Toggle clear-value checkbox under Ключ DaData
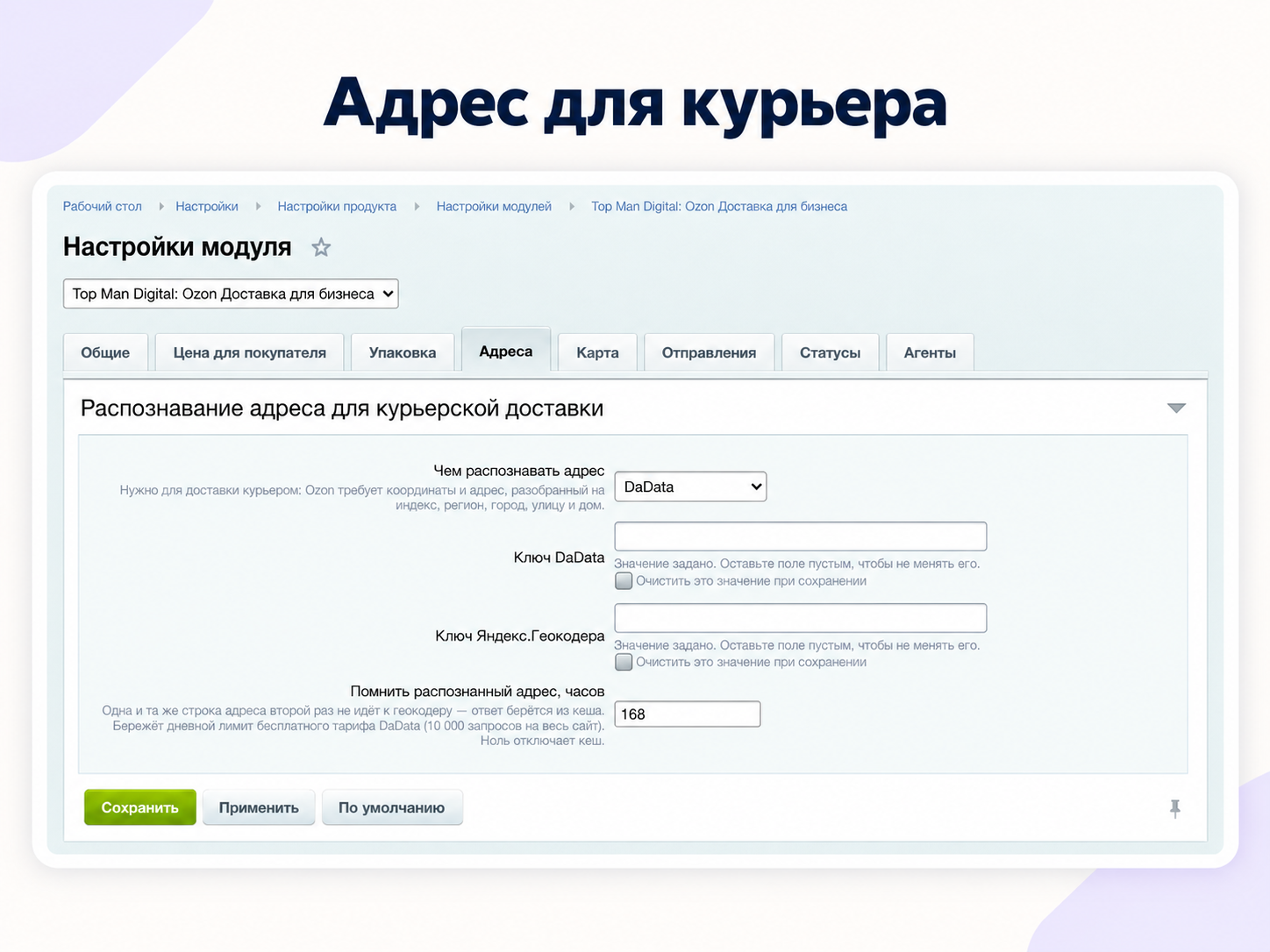The image size is (1270, 952). [x=624, y=581]
